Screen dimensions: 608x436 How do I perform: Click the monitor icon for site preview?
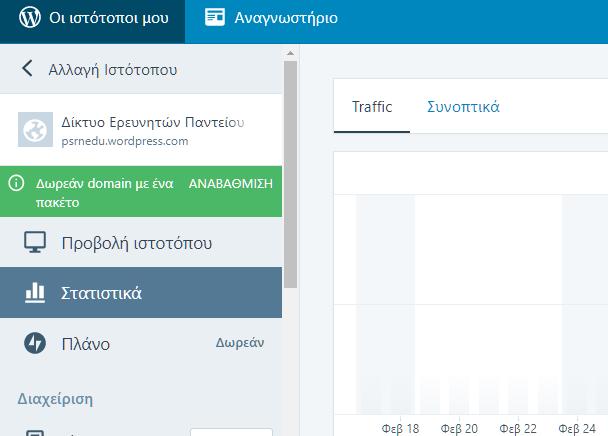[x=35, y=242]
